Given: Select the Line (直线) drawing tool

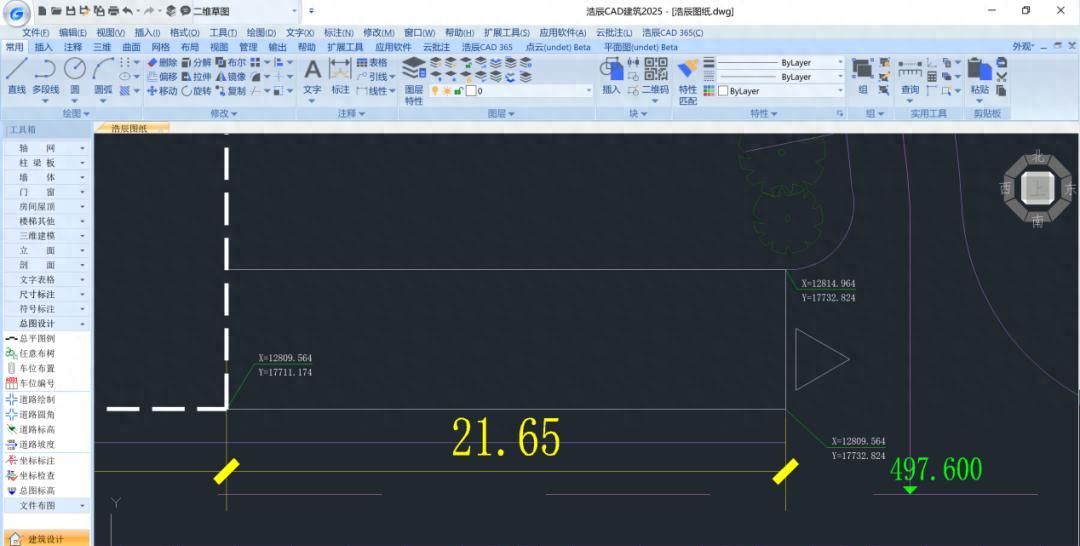Looking at the screenshot, I should tap(16, 75).
